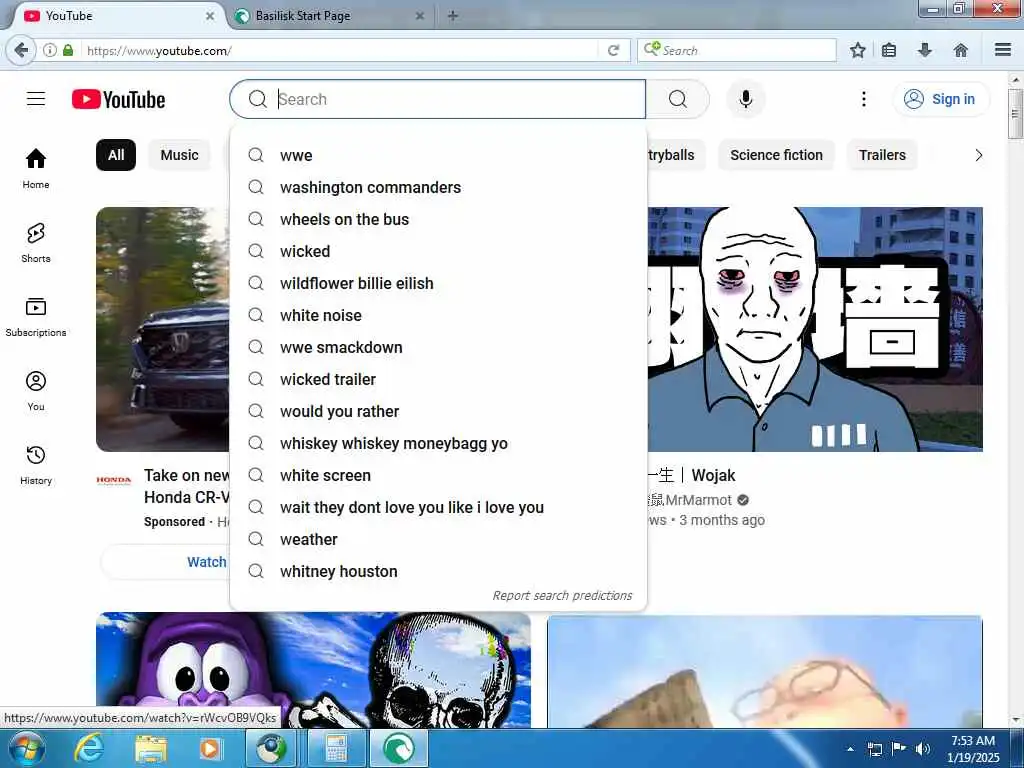Screen dimensions: 1024x768
Task: Go to browser home page icon
Action: pos(960,50)
